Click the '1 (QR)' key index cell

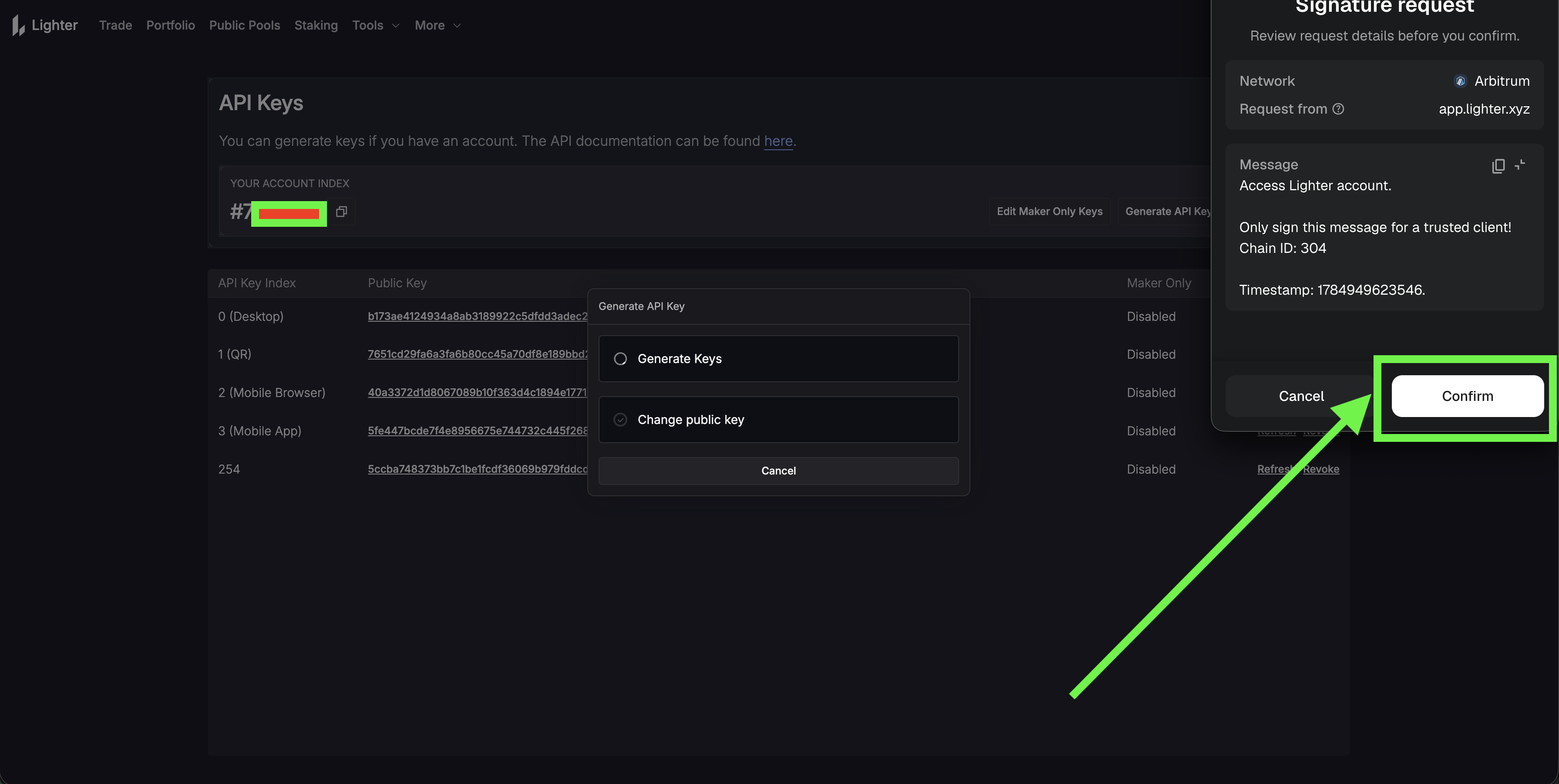point(235,354)
